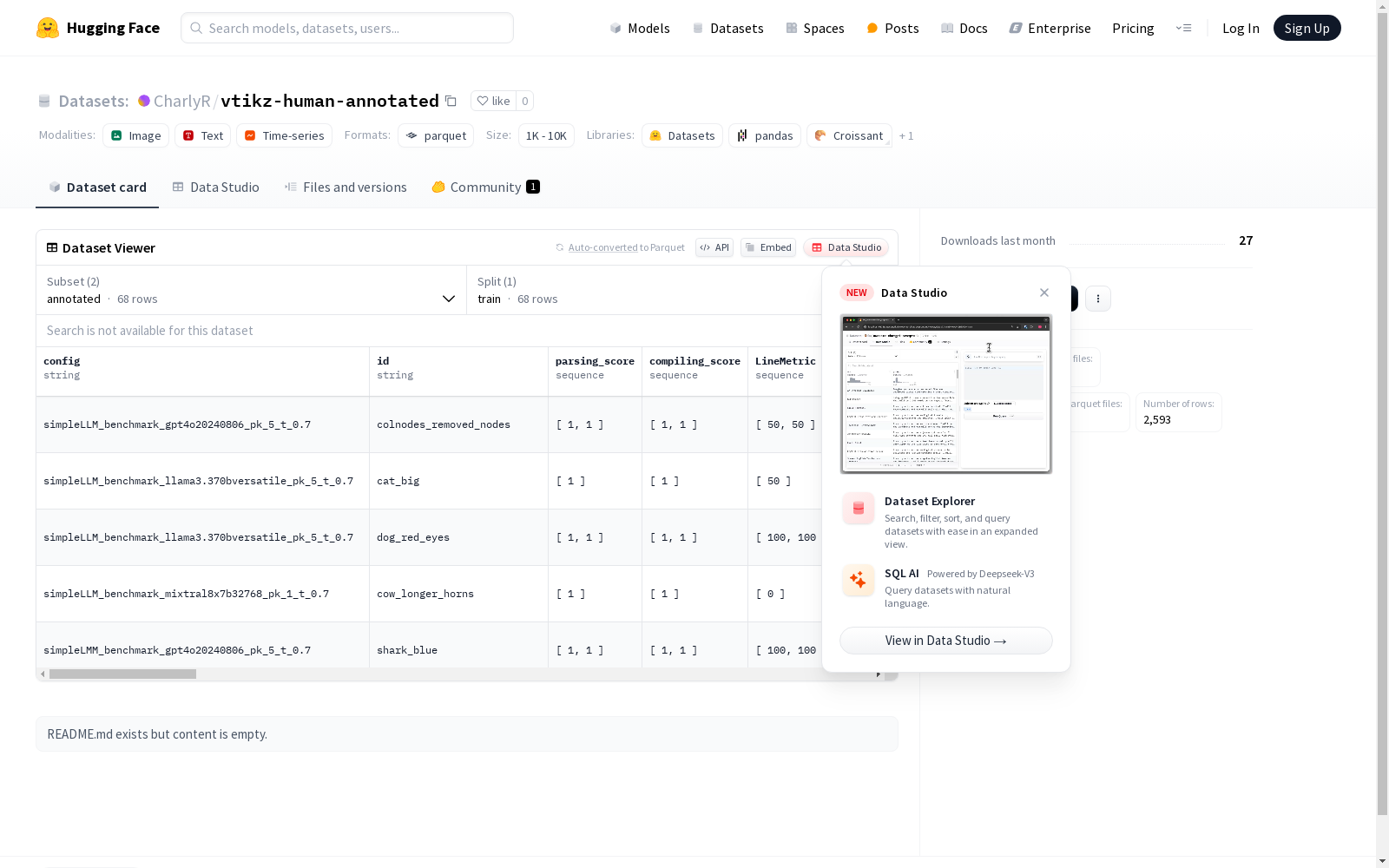Switch to the Dataset card tab
Screen dimensions: 1389x868
pyautogui.click(x=97, y=187)
